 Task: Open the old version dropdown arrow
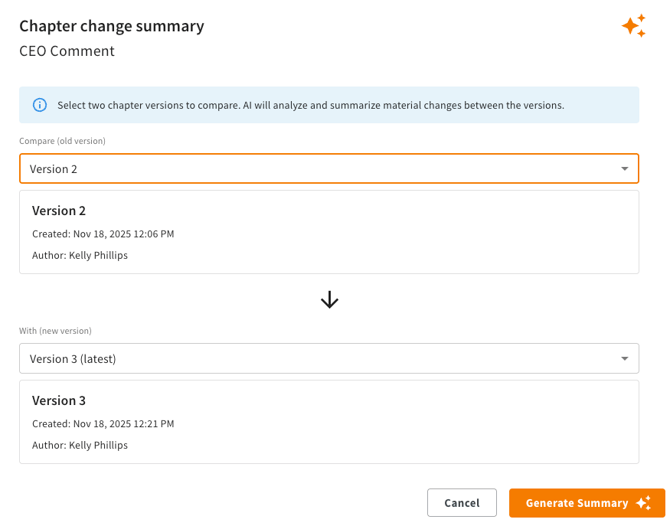point(625,169)
